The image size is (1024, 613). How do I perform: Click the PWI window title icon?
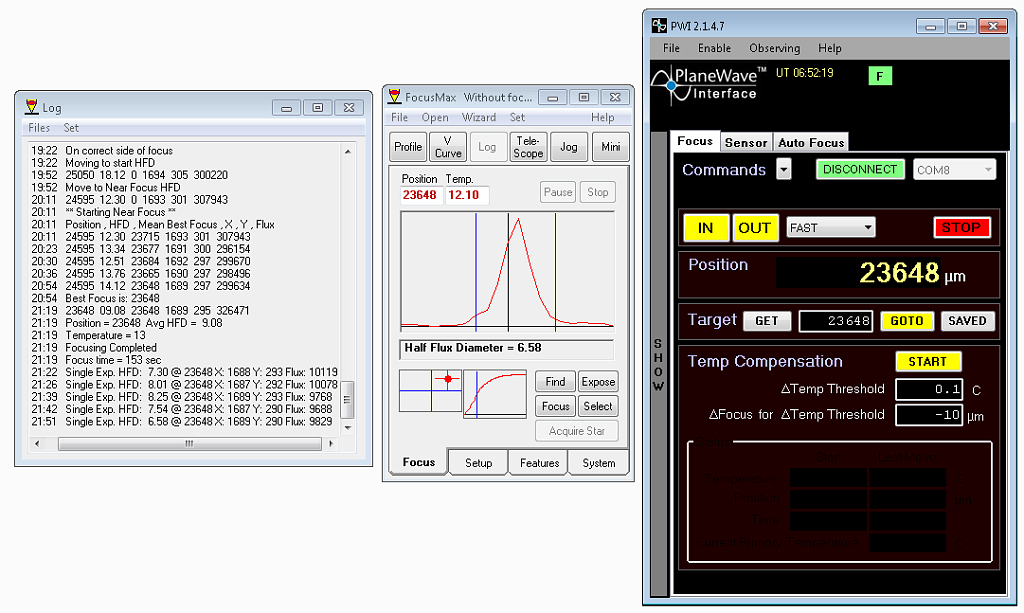(x=659, y=25)
